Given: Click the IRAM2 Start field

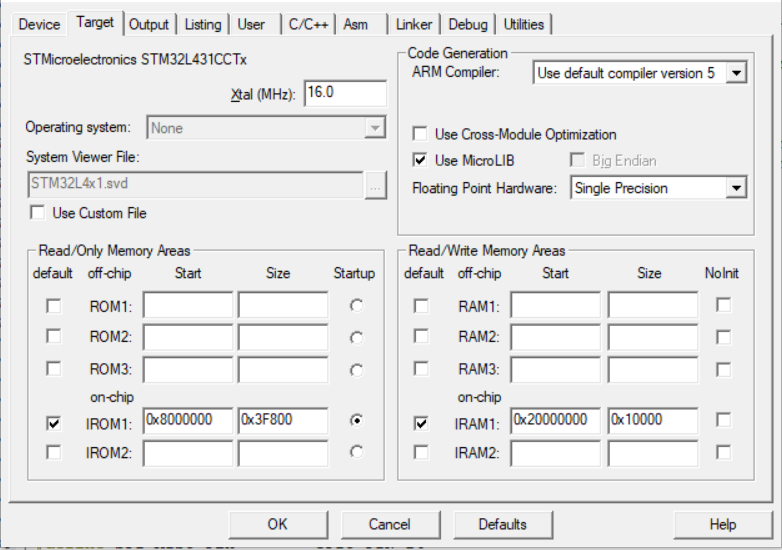Looking at the screenshot, I should [x=556, y=453].
